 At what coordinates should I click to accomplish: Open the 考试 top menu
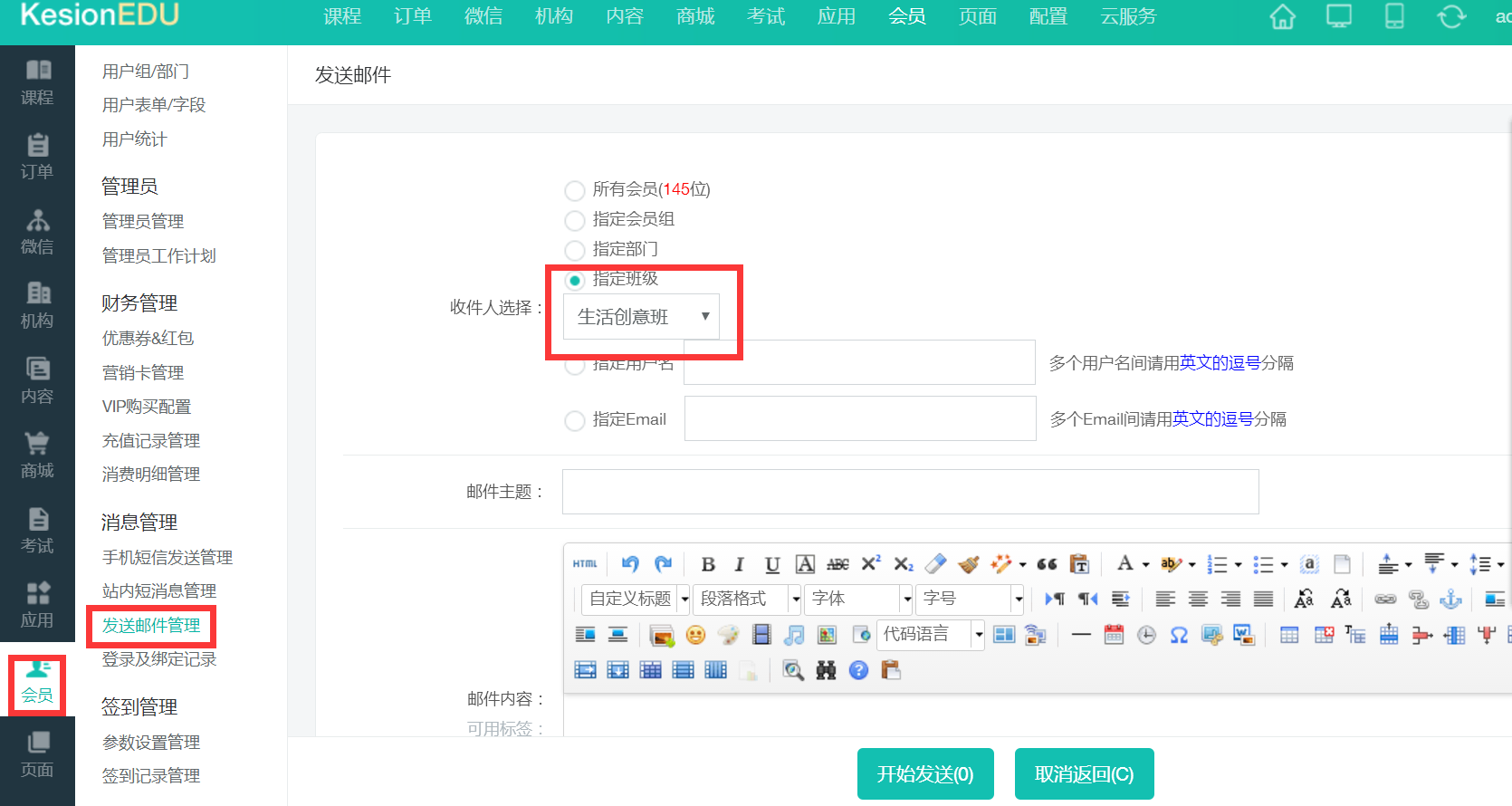pos(766,17)
